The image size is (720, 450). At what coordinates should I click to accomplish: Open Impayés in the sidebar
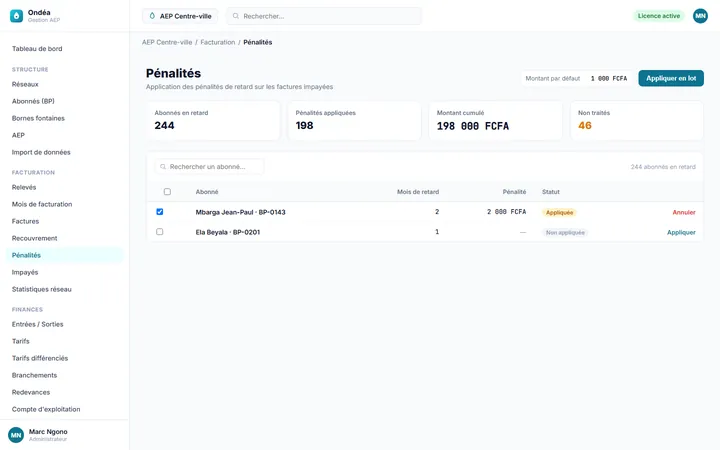pos(25,272)
